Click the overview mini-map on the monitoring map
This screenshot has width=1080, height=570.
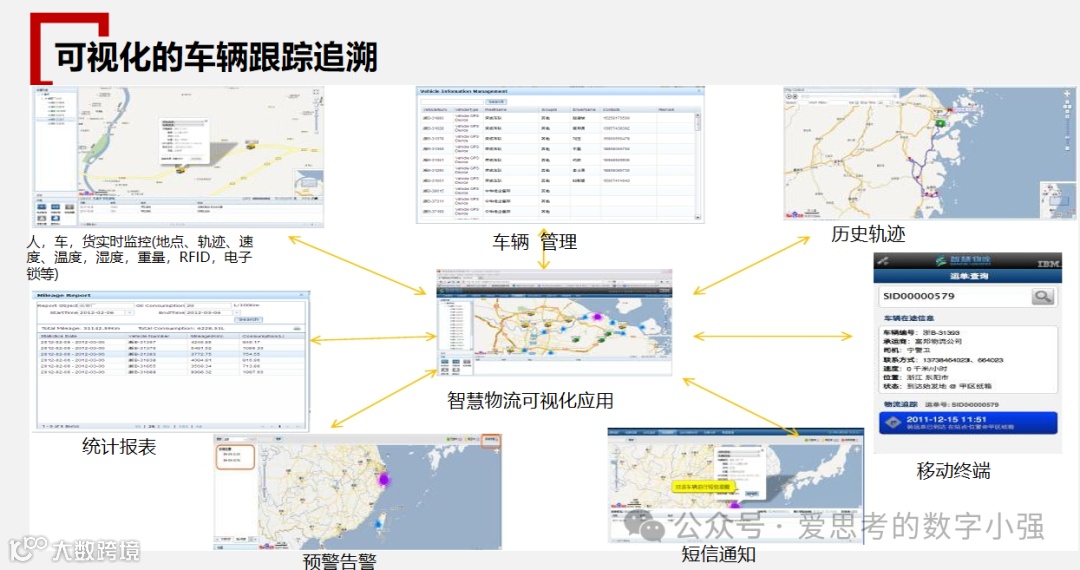point(308,184)
